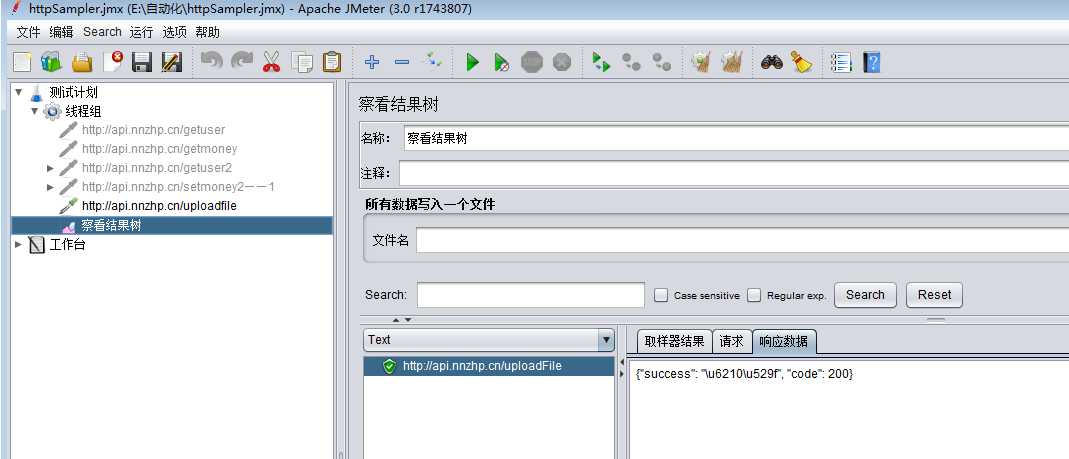This screenshot has width=1069, height=459.
Task: Select the 工作台 tree item
Action: [x=67, y=245]
